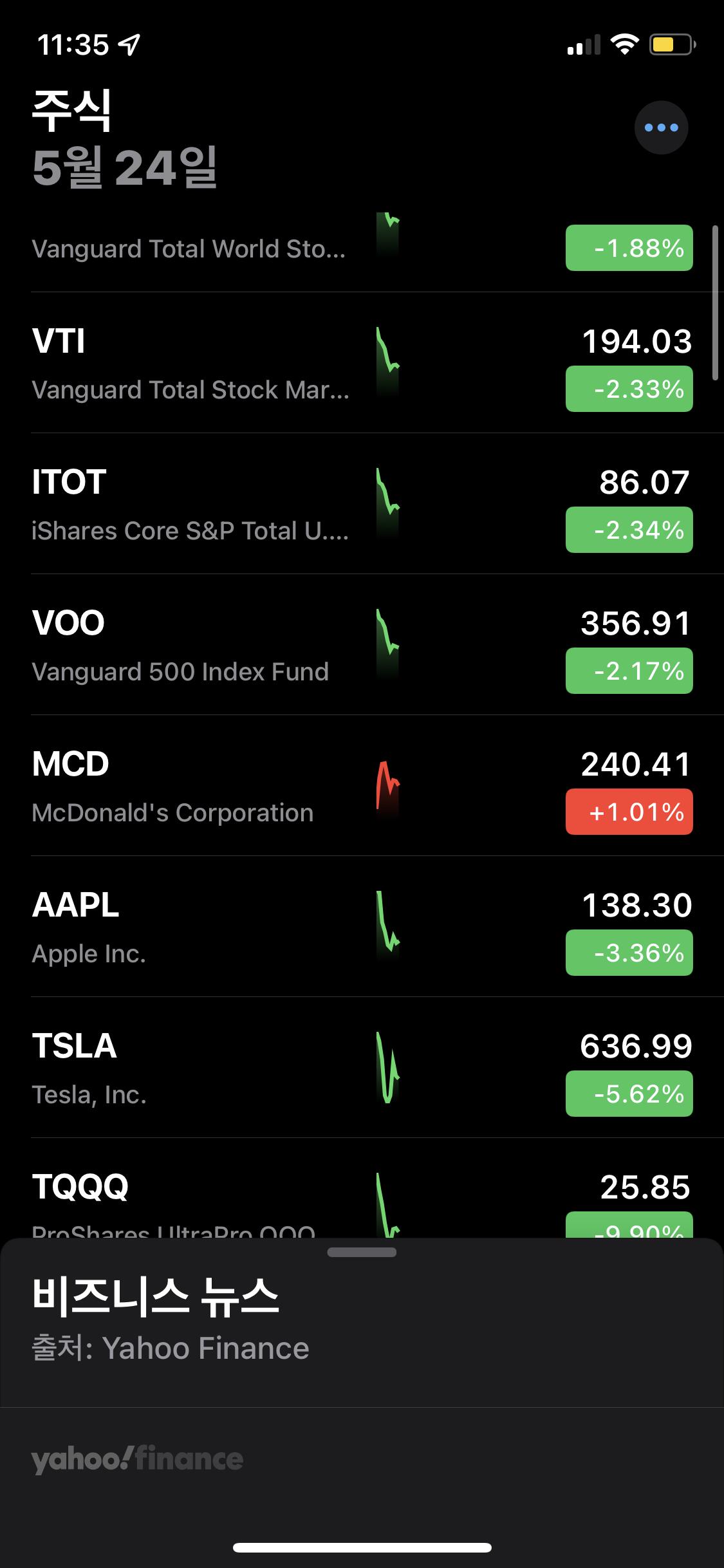Tap the AAPL -3.36% change badge

(629, 953)
